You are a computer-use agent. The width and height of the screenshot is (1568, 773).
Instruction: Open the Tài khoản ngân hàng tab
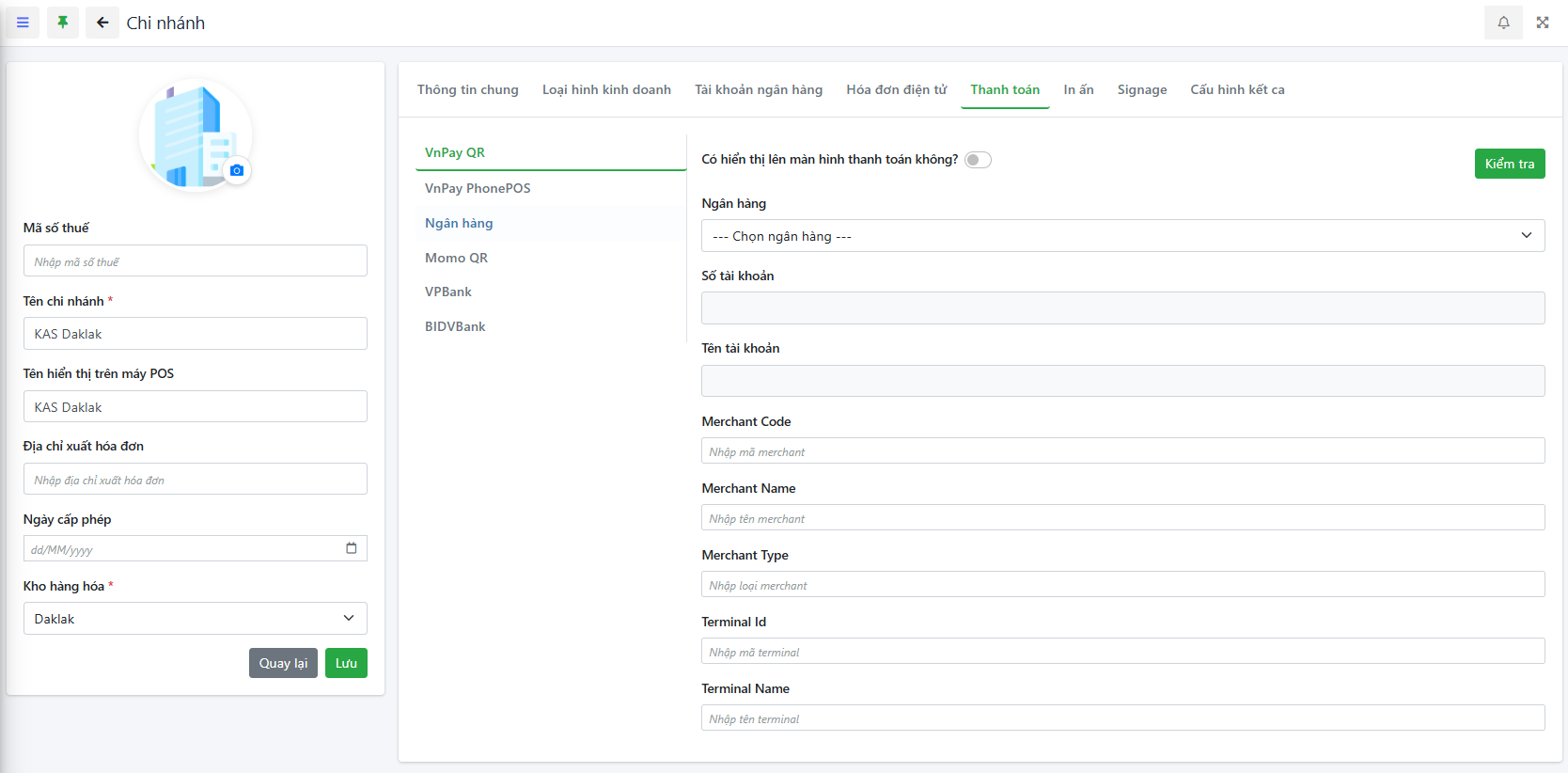(x=758, y=90)
